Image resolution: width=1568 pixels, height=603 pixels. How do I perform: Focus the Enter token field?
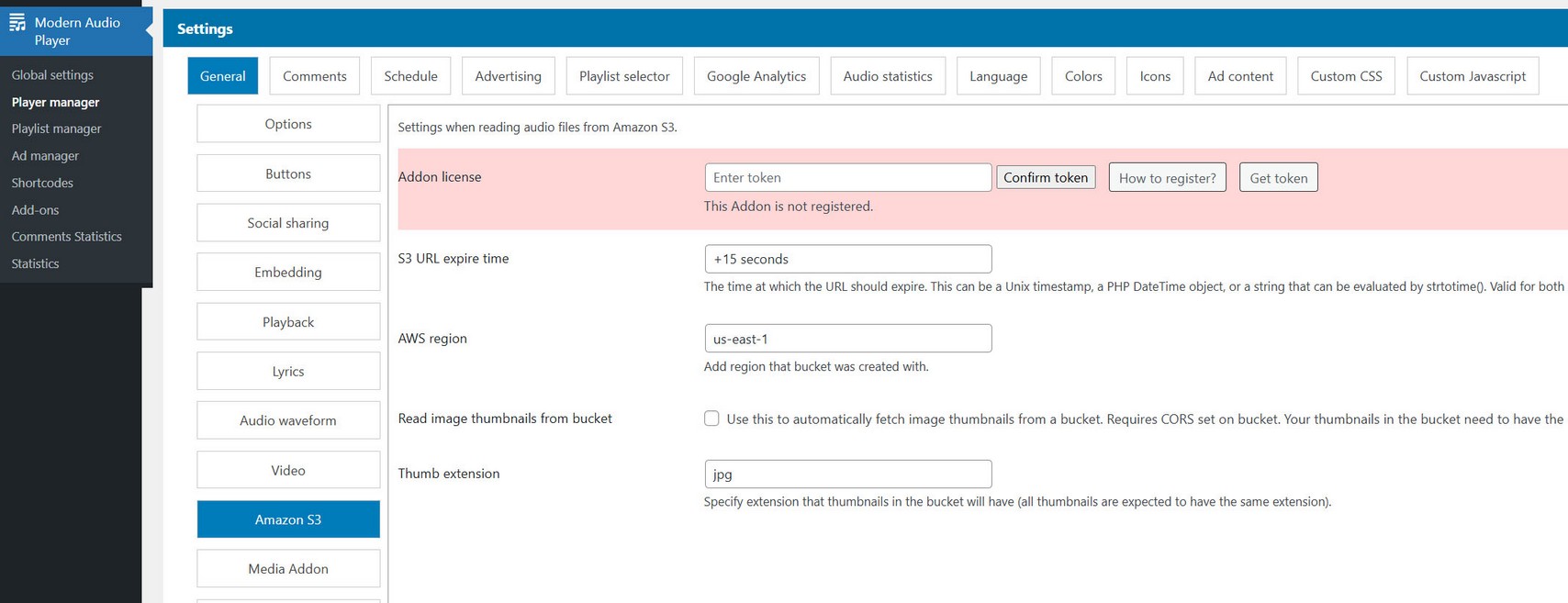pos(848,177)
